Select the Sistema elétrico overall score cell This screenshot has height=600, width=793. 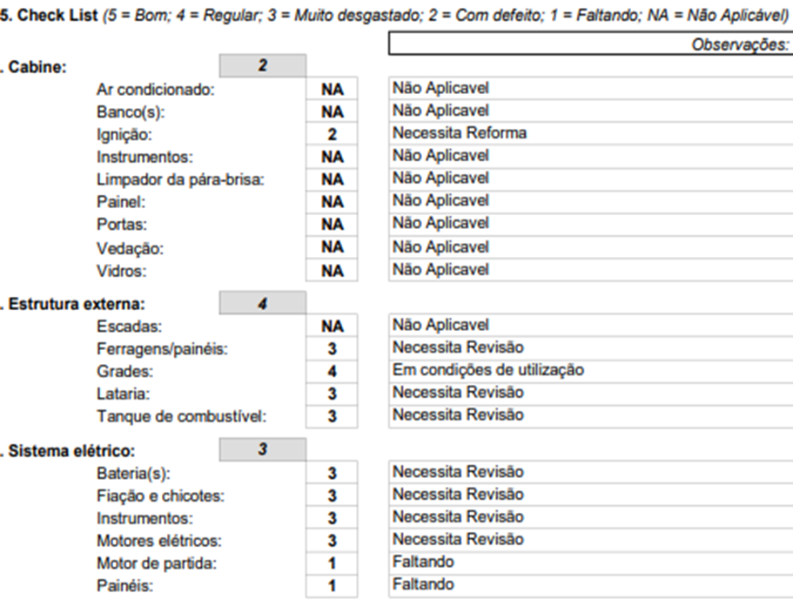coord(262,449)
